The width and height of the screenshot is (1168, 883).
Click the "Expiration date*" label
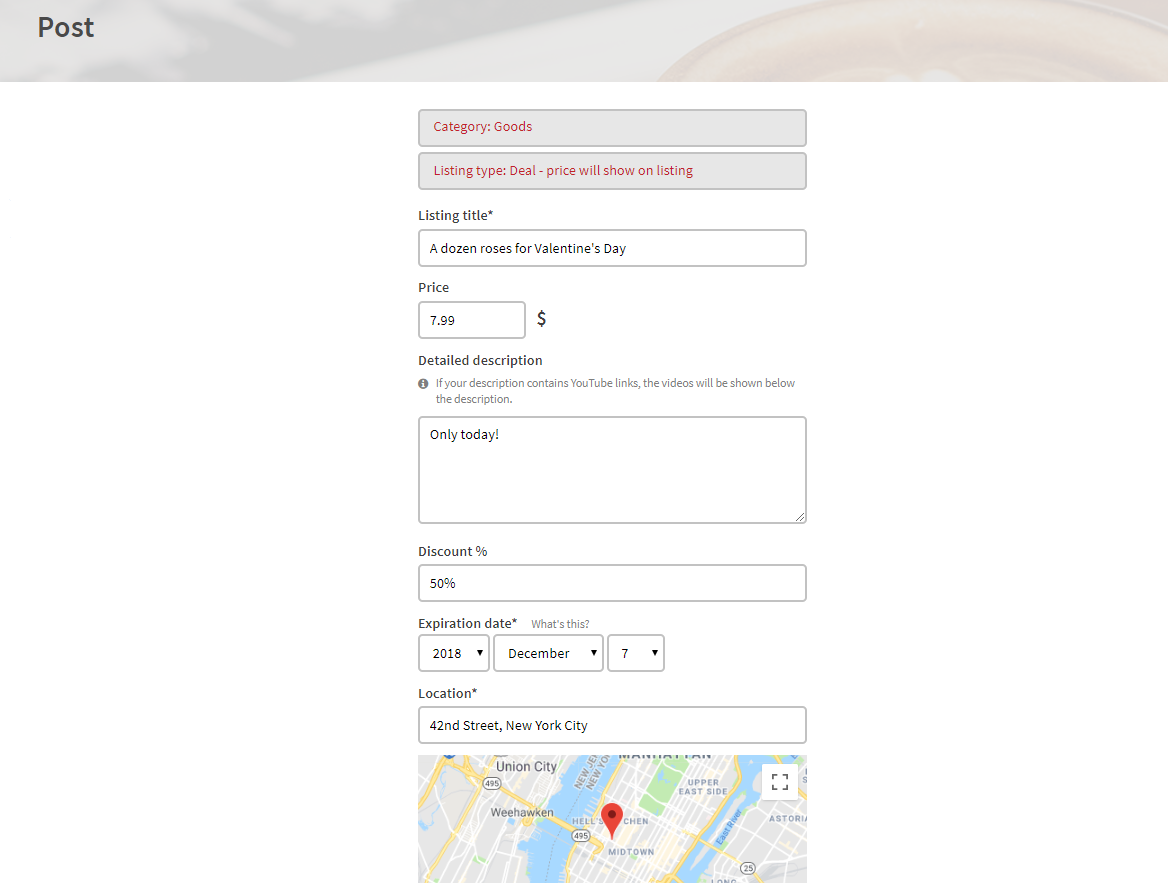coord(467,623)
